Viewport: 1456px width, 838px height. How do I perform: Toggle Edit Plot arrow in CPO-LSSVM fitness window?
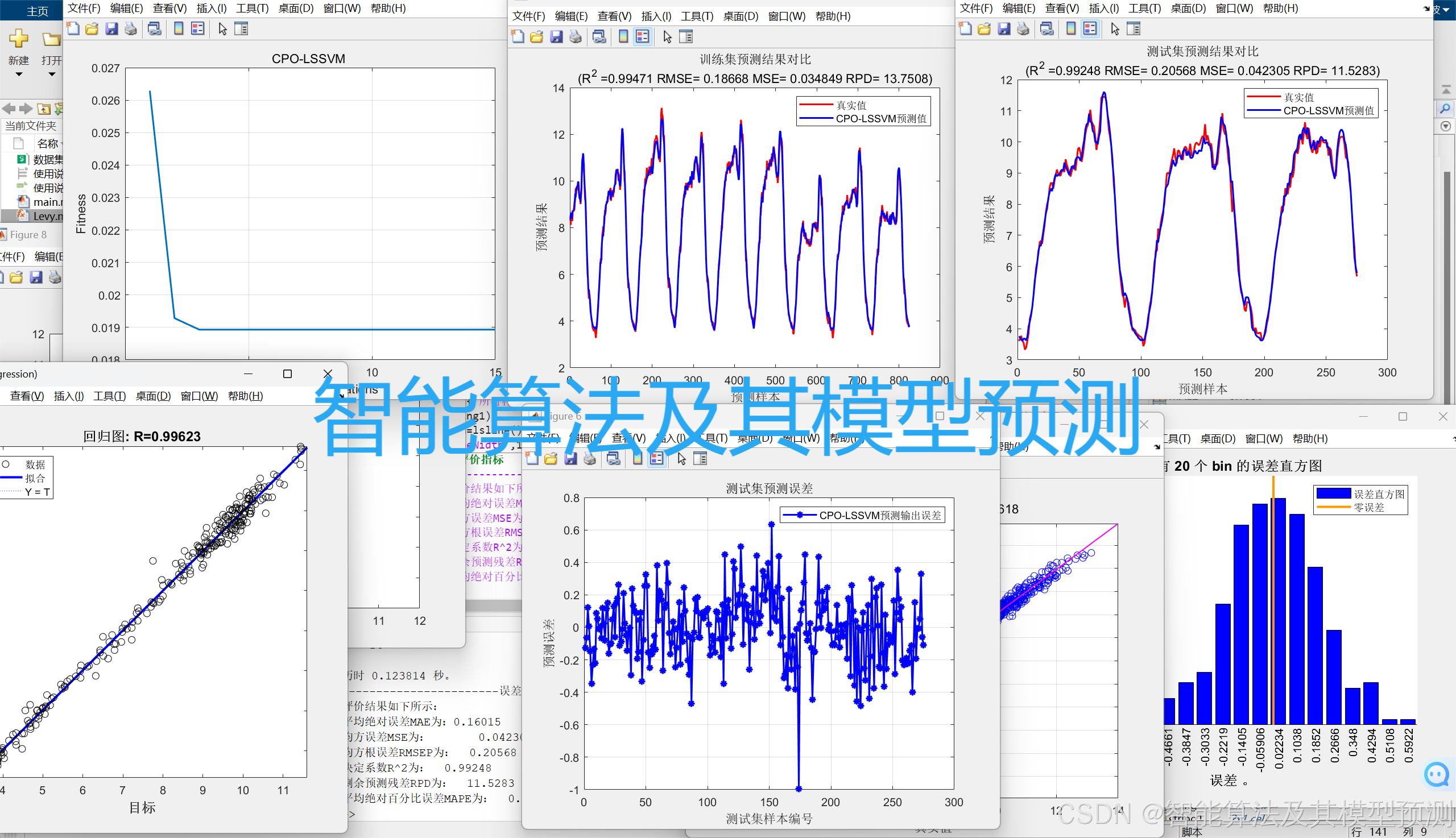click(x=223, y=29)
